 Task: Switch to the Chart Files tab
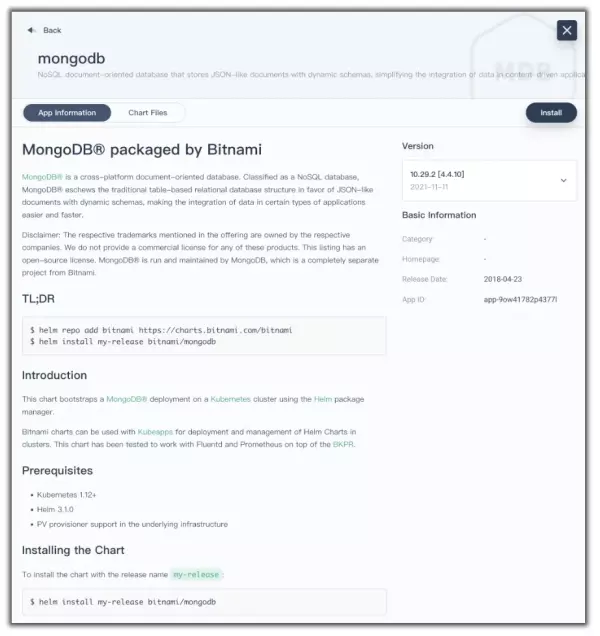coord(147,113)
